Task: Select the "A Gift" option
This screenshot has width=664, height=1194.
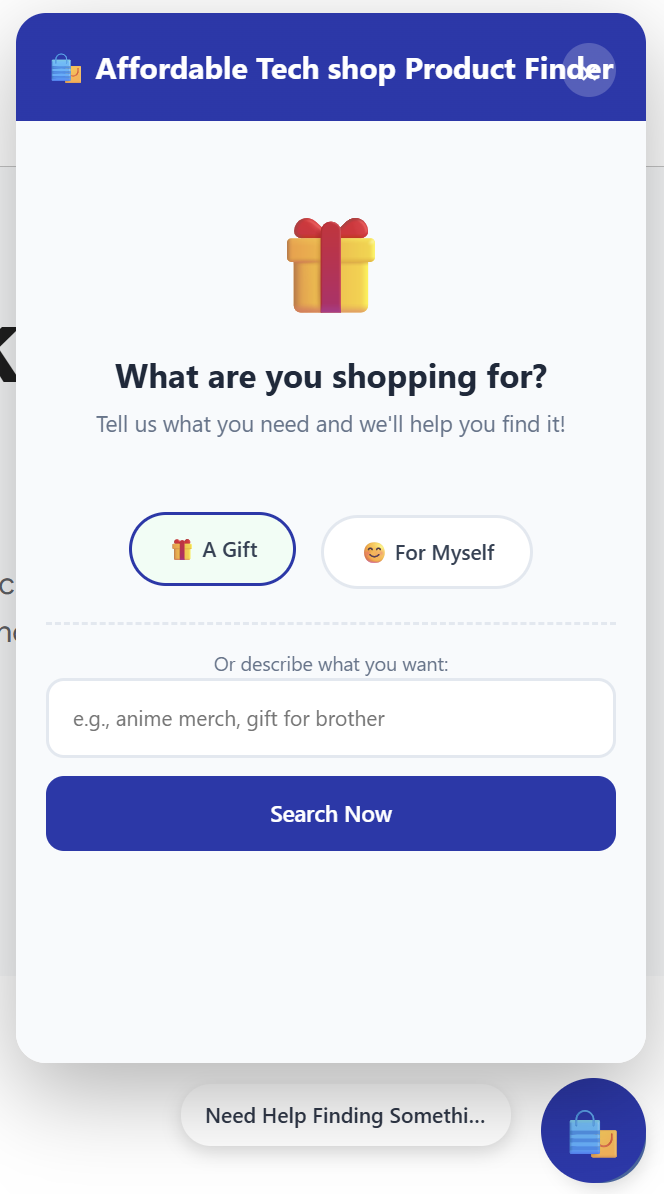Action: [x=212, y=549]
